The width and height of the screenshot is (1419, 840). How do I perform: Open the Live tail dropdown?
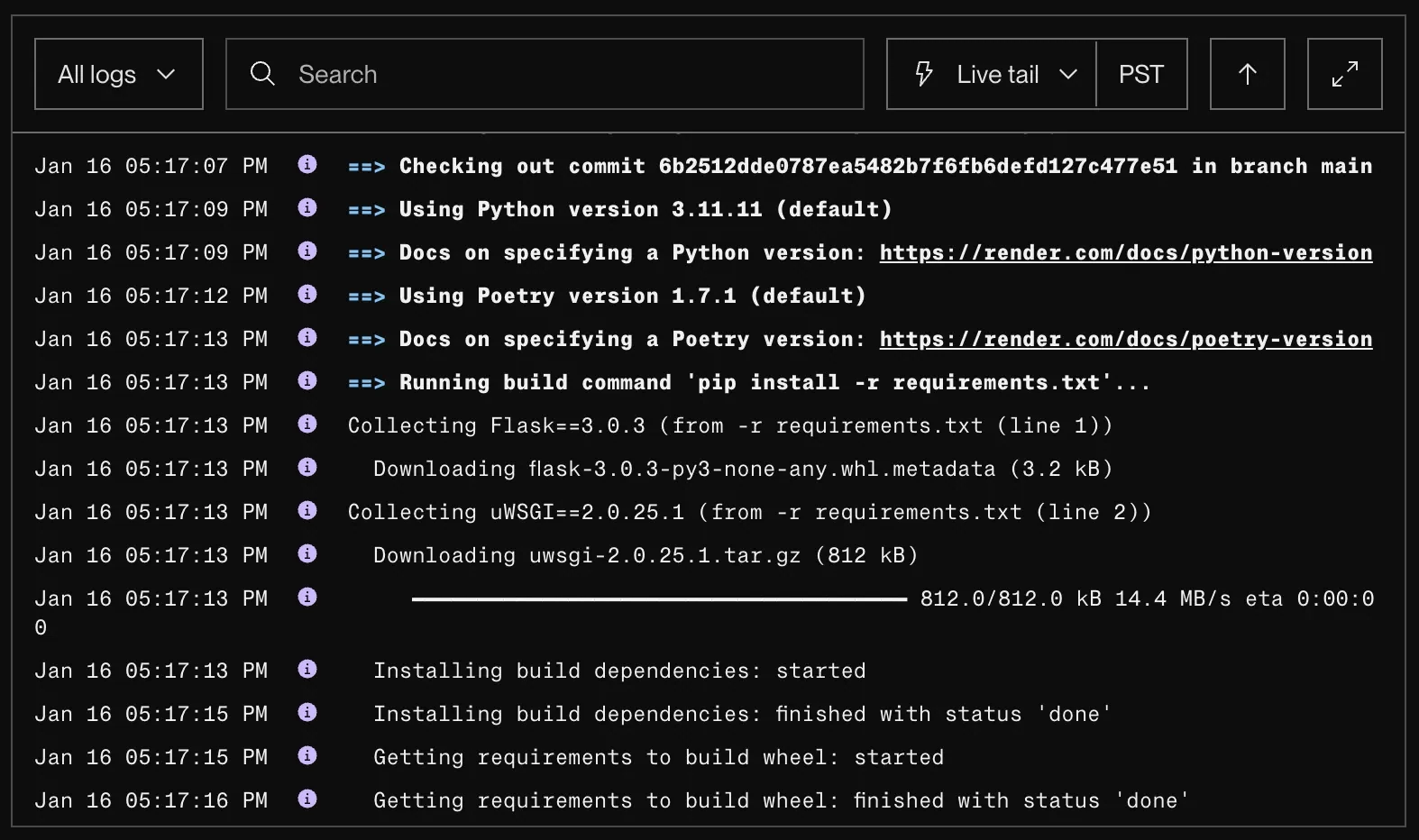coord(992,74)
